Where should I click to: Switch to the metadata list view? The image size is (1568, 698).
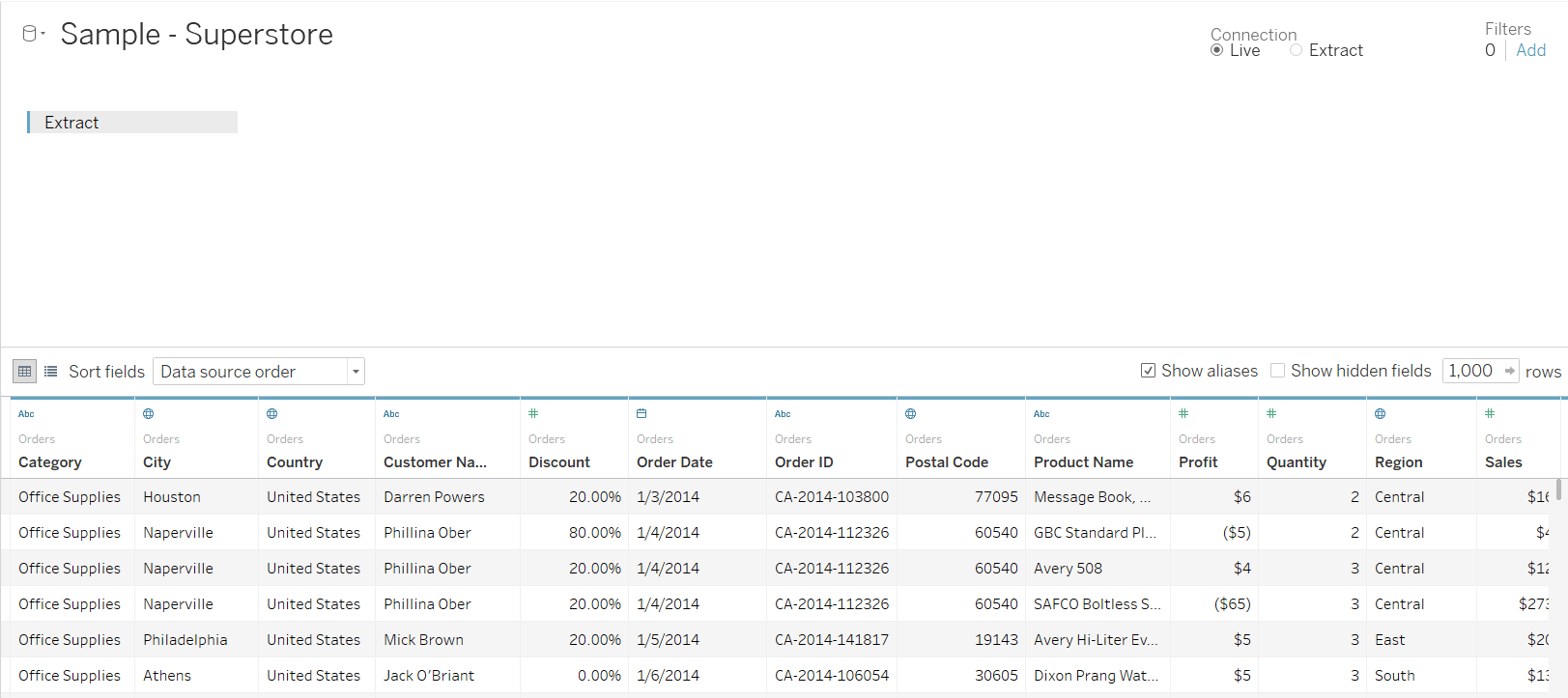(x=51, y=372)
